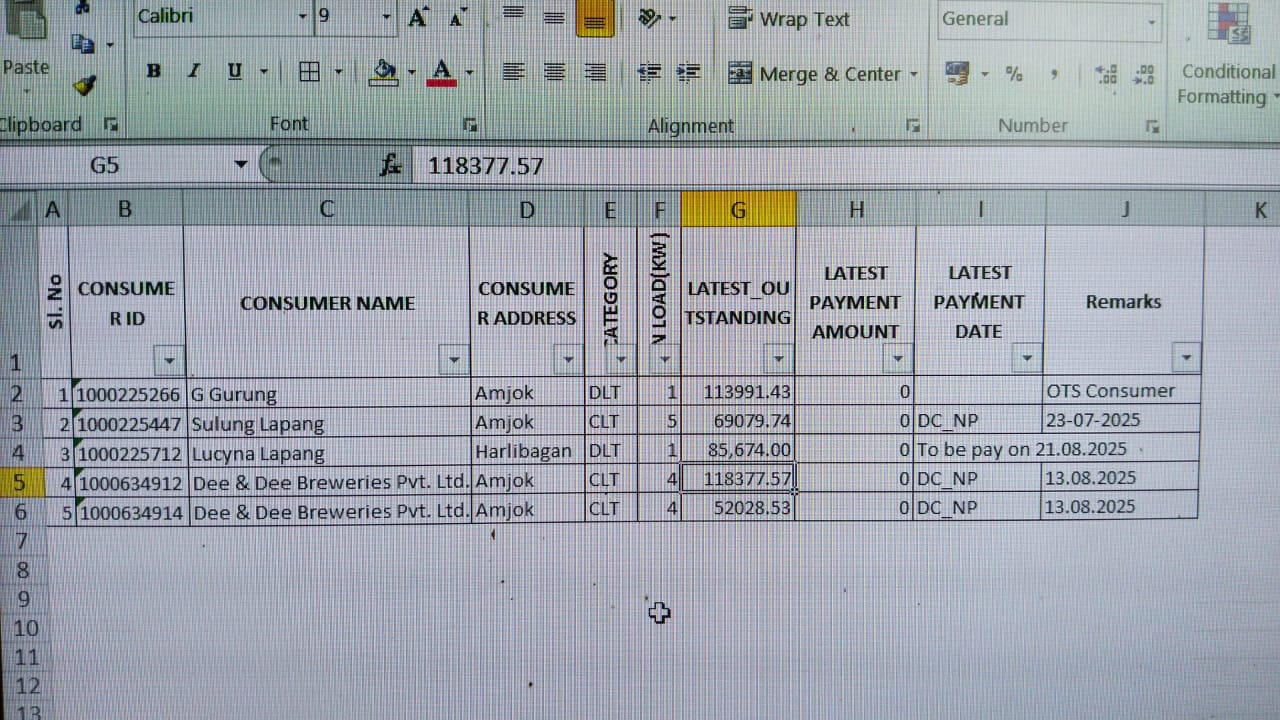The image size is (1280, 720).
Task: Apply the red Font Color
Action: (x=441, y=71)
